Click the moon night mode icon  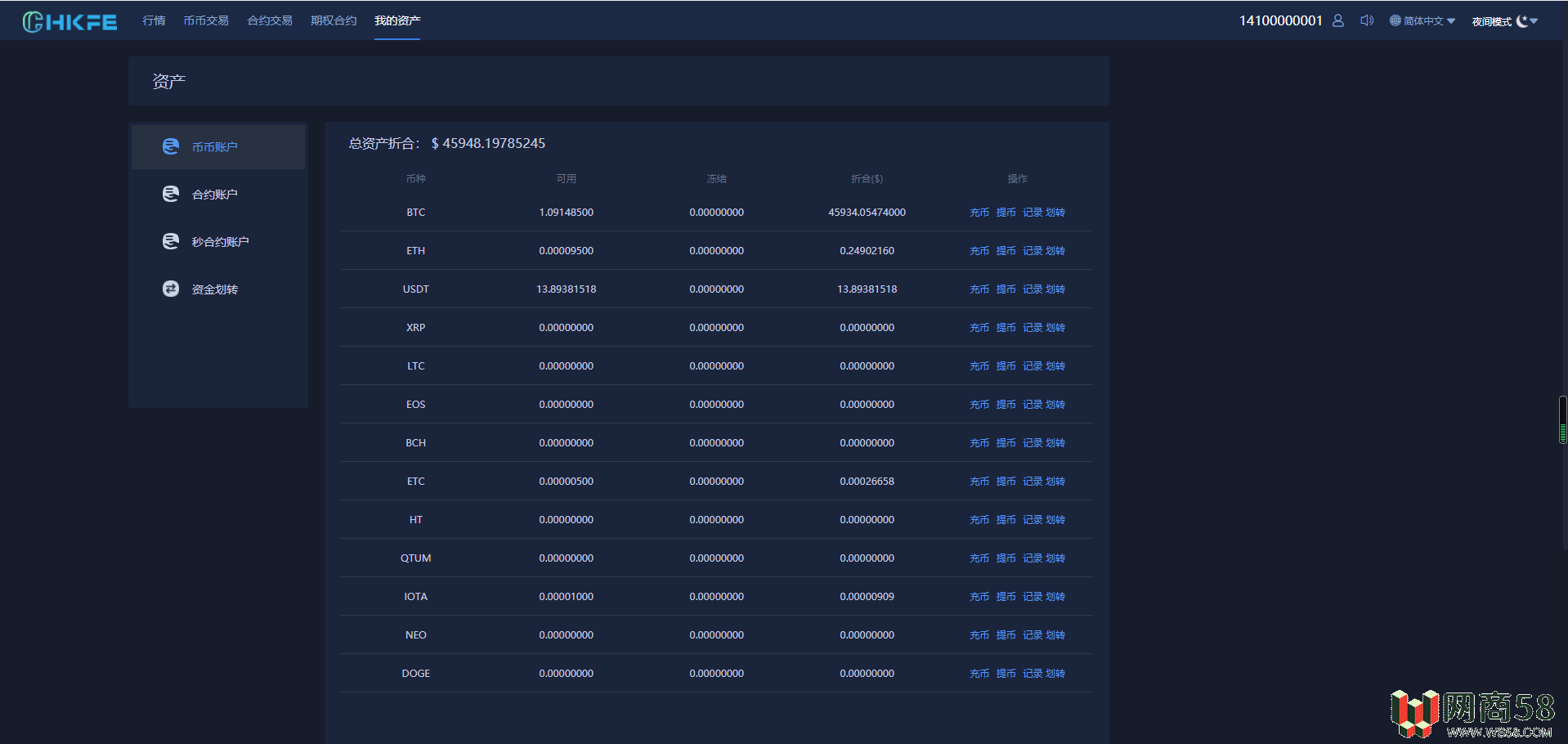1521,21
